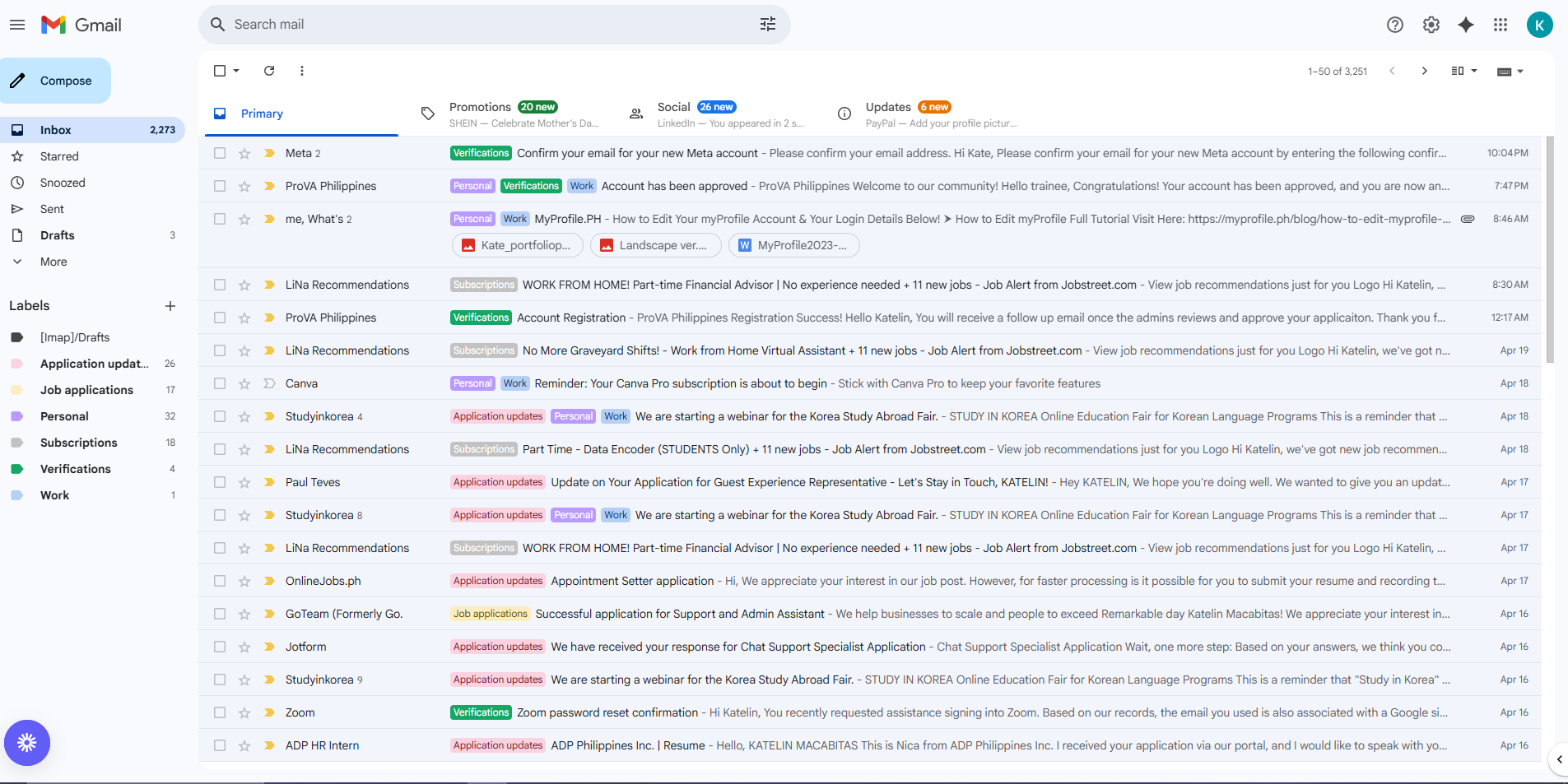Check the ADP HR Intern email

pyautogui.click(x=220, y=745)
